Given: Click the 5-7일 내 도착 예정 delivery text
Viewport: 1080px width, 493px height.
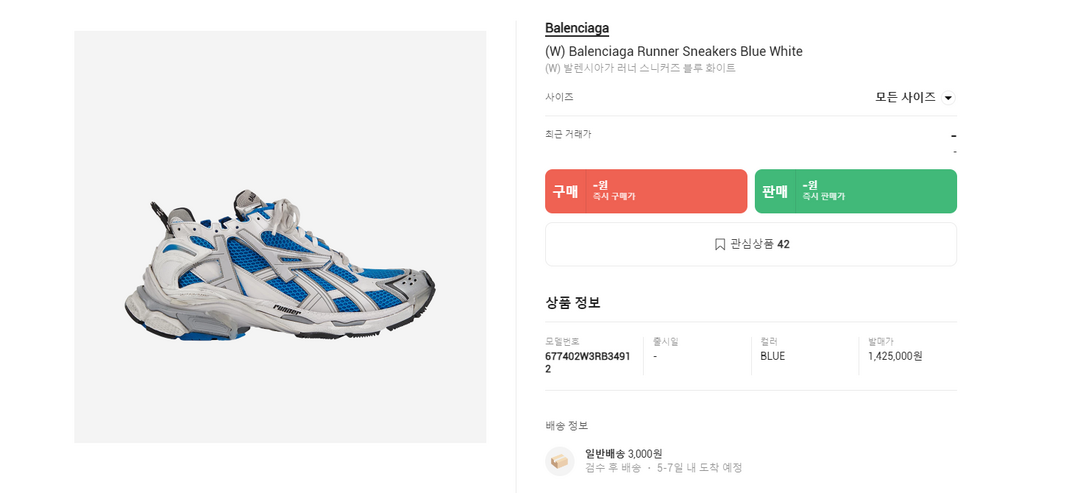Looking at the screenshot, I should click(699, 468).
